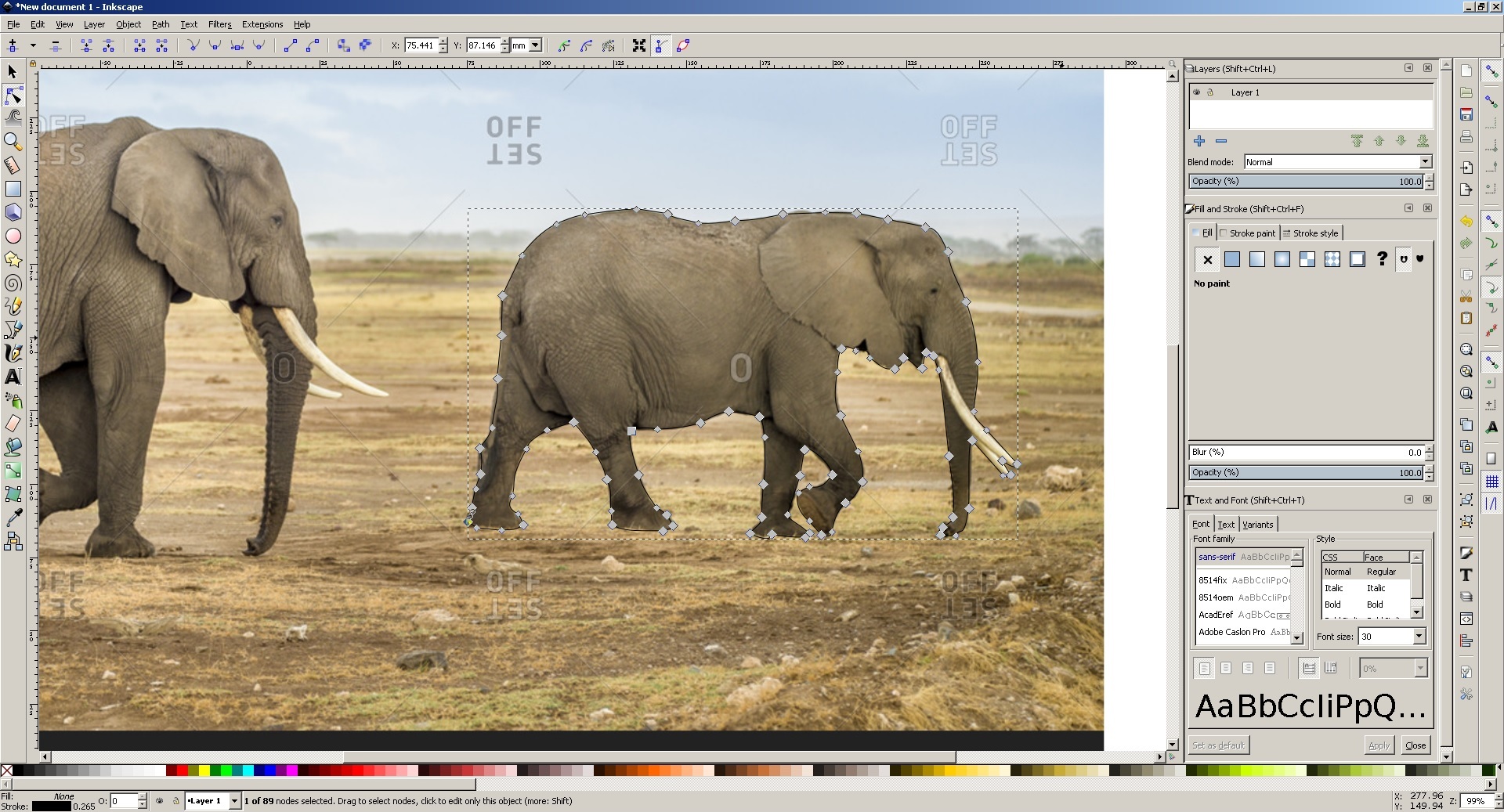The height and width of the screenshot is (812, 1504).
Task: Select the linear gradient fill button
Action: (x=1257, y=259)
